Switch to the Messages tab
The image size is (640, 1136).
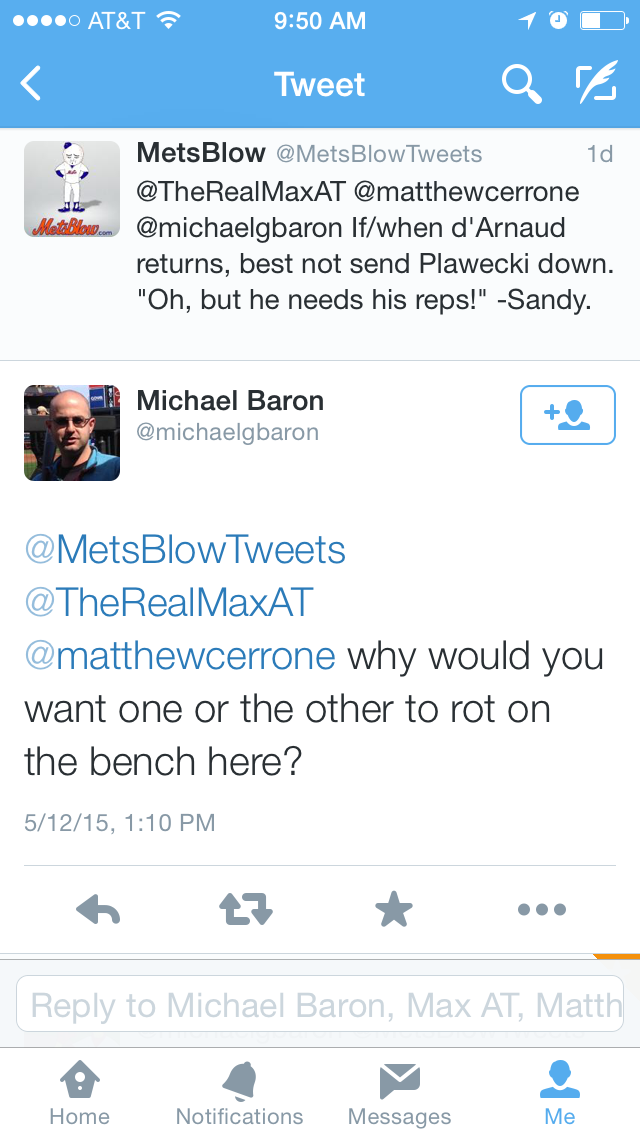coord(399,1094)
